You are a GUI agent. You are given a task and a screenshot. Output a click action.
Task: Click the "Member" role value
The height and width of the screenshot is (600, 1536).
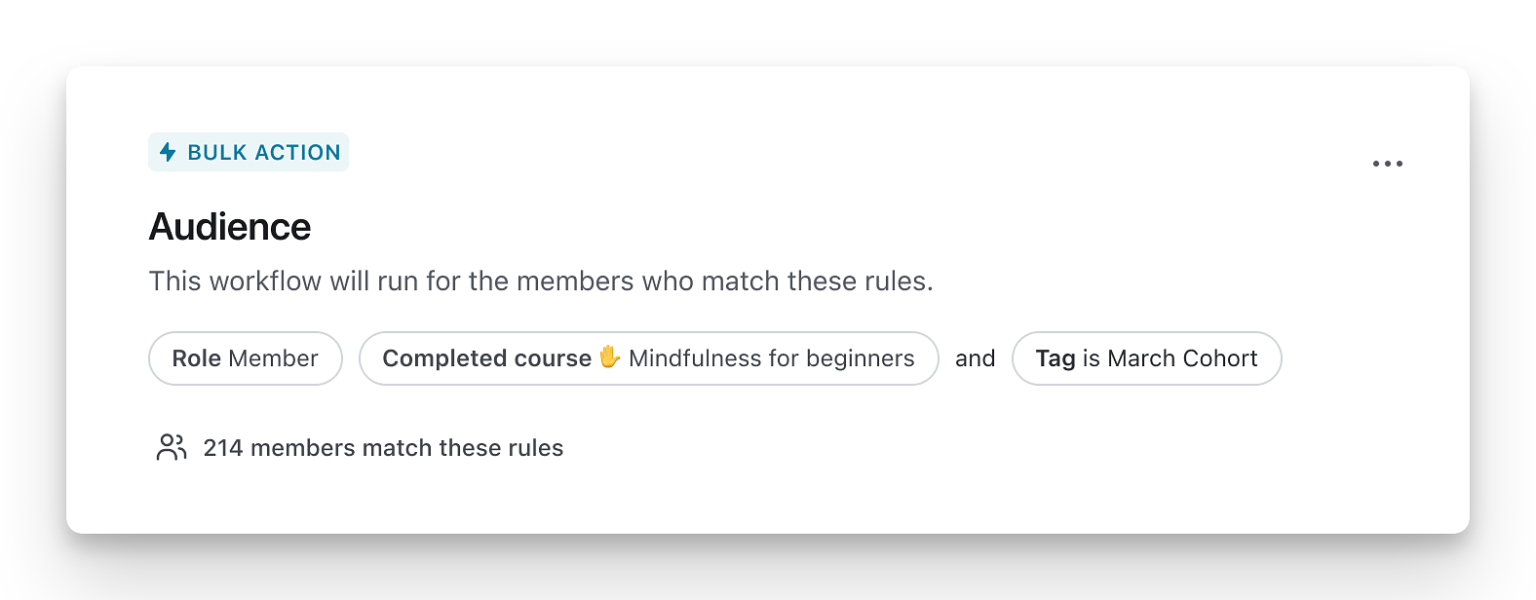tap(273, 358)
